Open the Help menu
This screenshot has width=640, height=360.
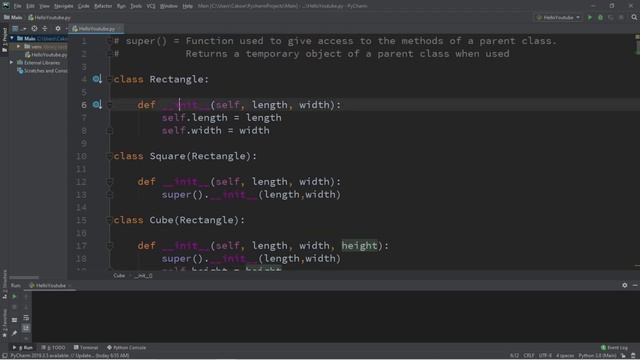pos(187,6)
